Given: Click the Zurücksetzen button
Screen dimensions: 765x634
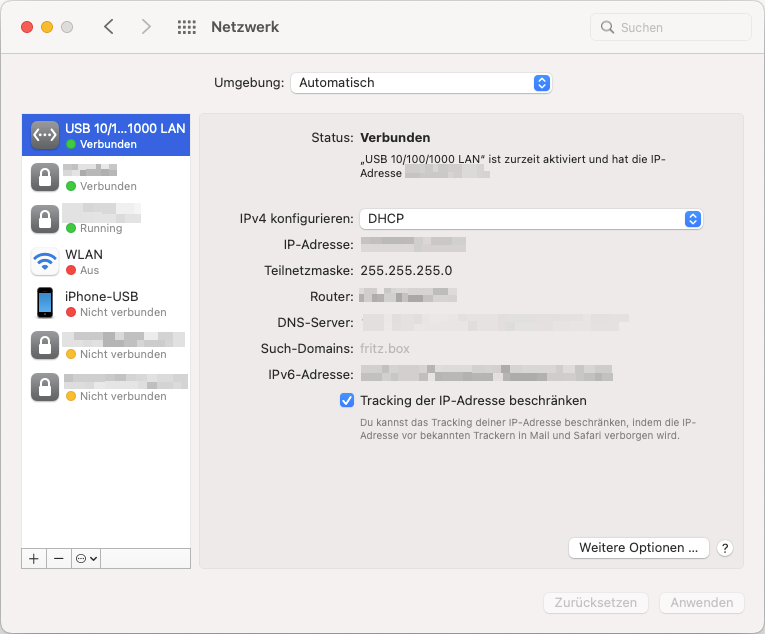Looking at the screenshot, I should (596, 603).
